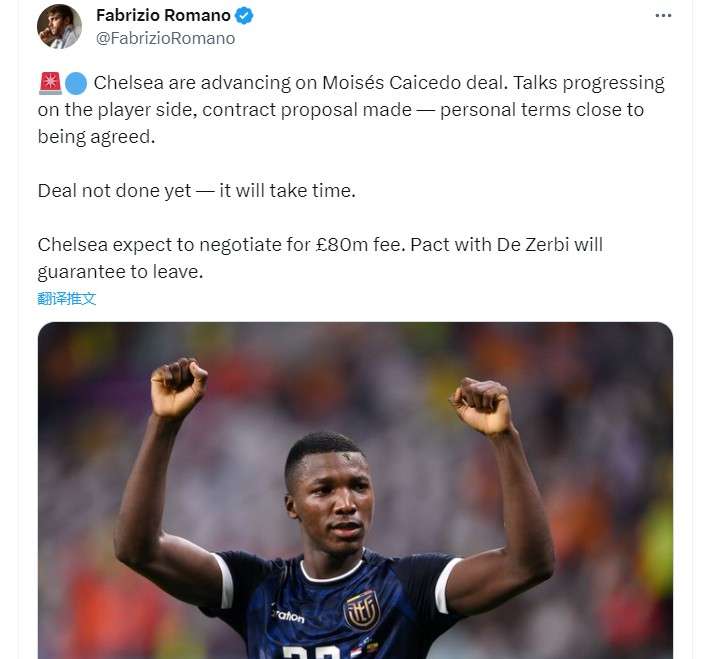Open the attached player photo

click(x=355, y=491)
